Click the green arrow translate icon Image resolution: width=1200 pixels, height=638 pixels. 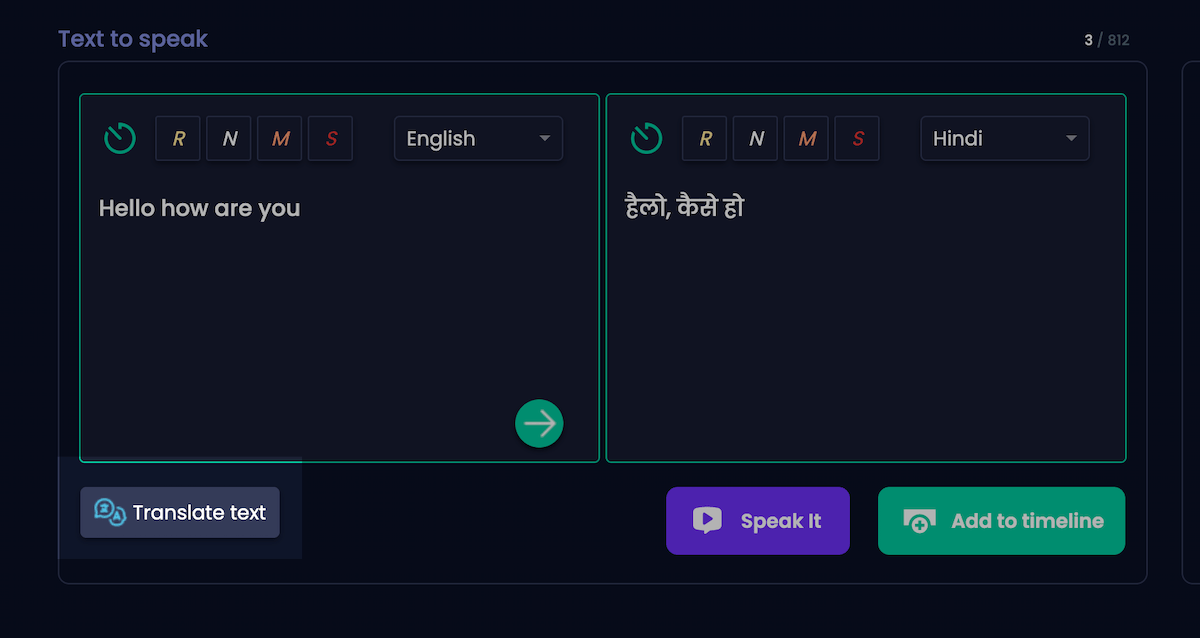coord(539,424)
